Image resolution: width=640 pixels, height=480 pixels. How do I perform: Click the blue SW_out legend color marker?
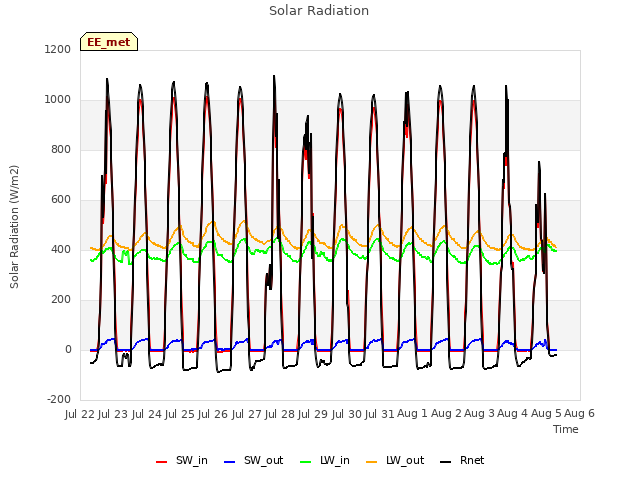tap(230, 462)
